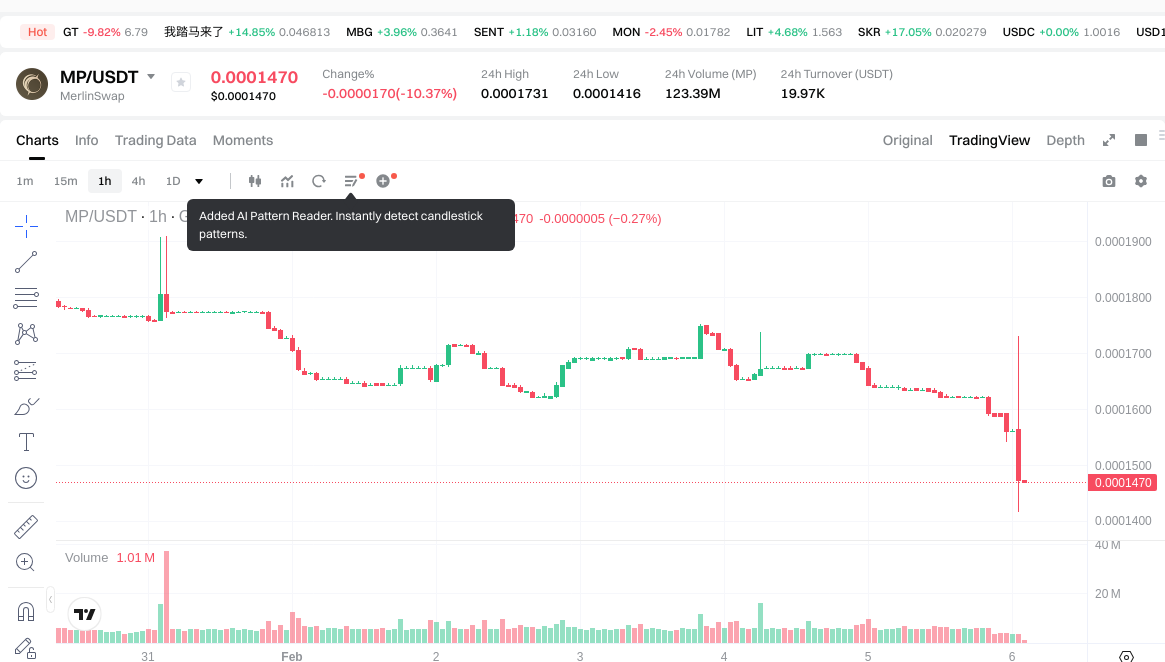1165x662 pixels.
Task: Toggle MP/USDT favorite star
Action: pos(180,82)
